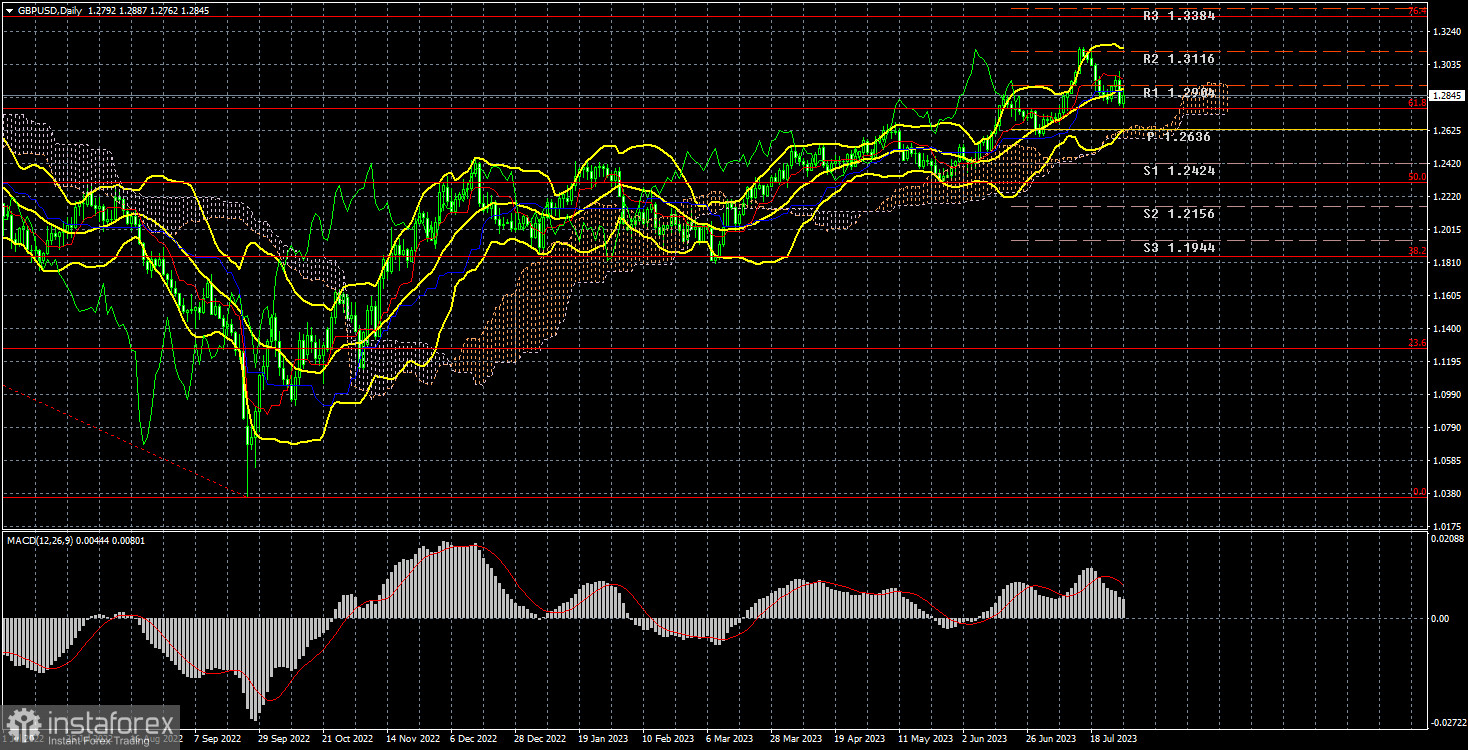The height and width of the screenshot is (750, 1468).
Task: Click the 1.0380 price axis value
Action: (x=1447, y=494)
